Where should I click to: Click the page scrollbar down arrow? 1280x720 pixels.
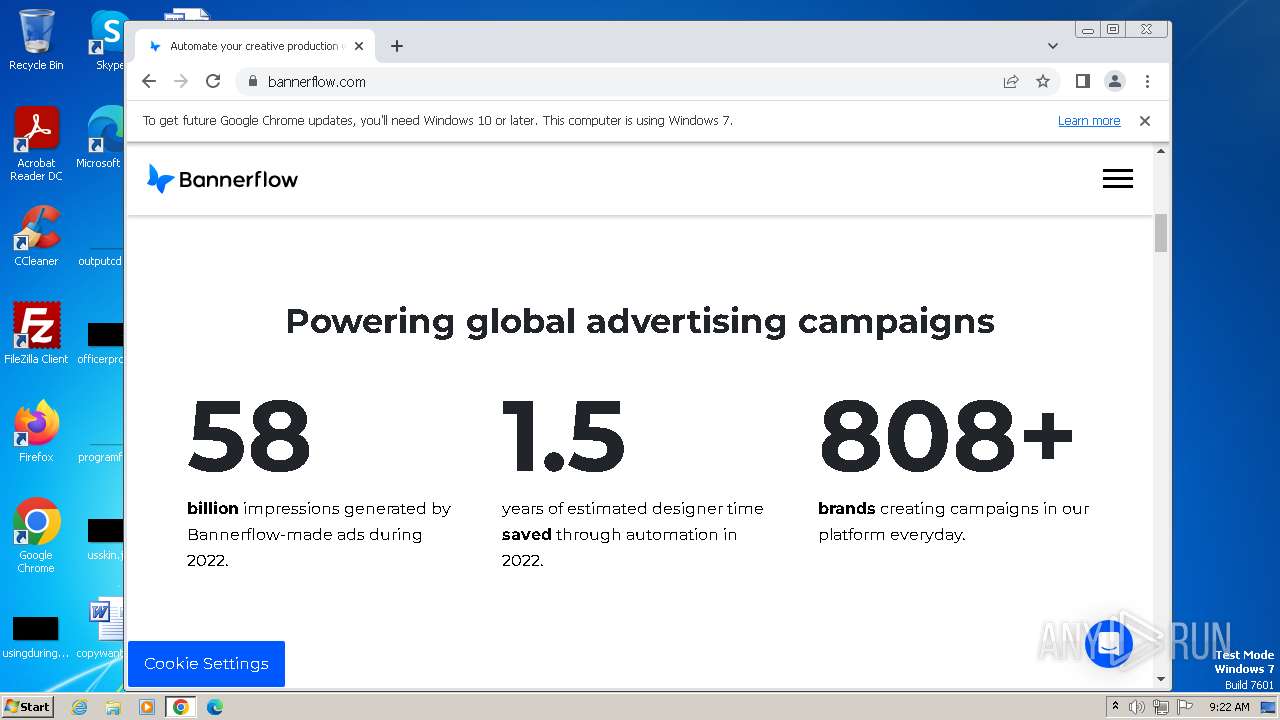[x=1161, y=679]
